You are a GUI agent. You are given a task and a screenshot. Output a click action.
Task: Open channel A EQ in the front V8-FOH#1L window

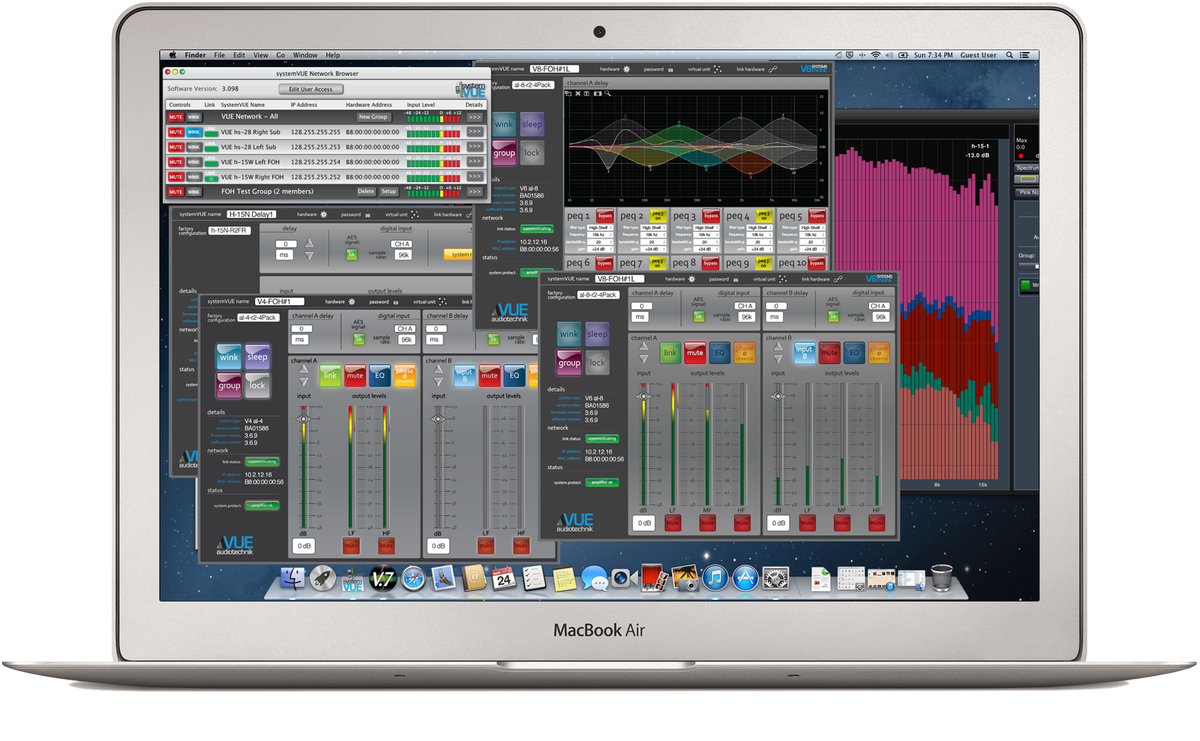pyautogui.click(x=720, y=351)
